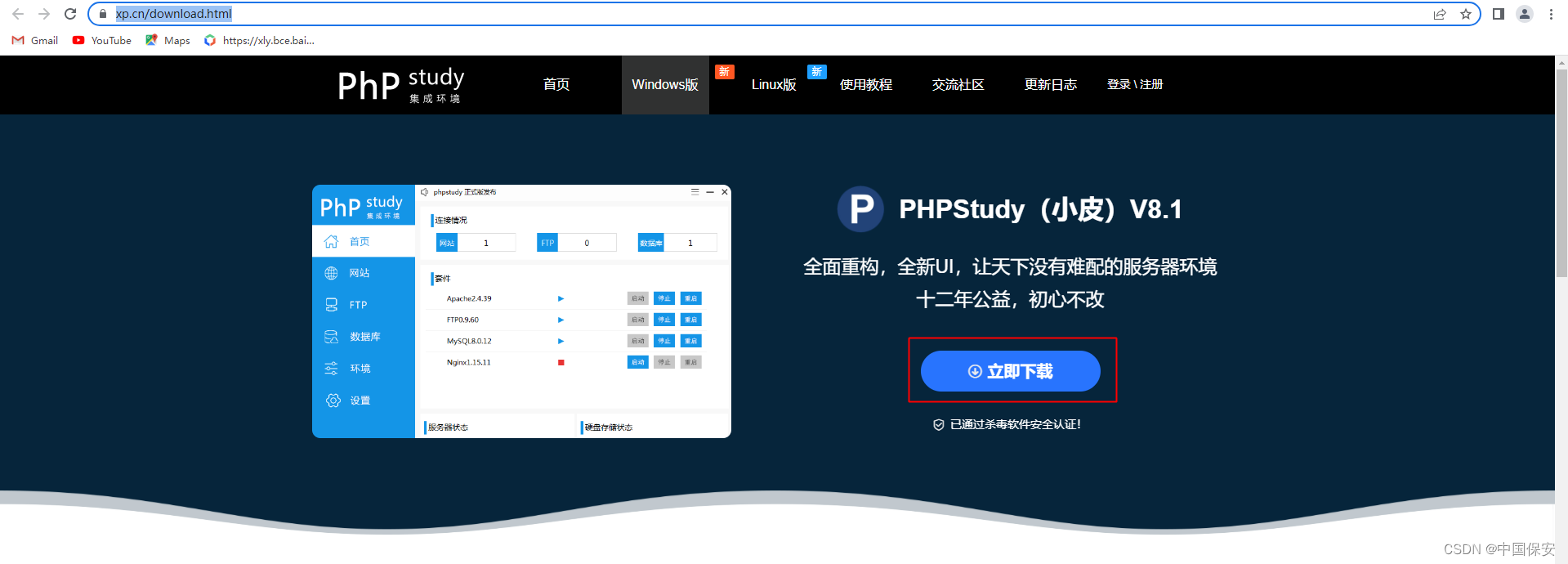Reload the page with refresh icon

[70, 14]
